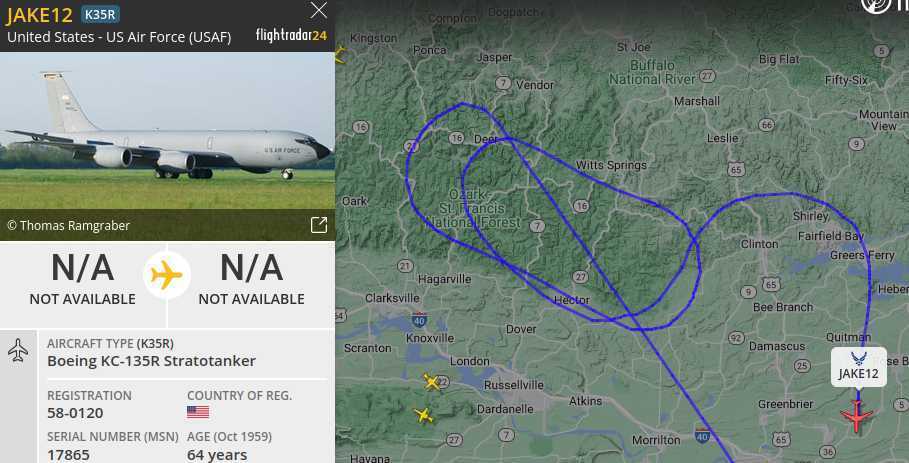Image resolution: width=909 pixels, height=463 pixels.
Task: Click the yellow plane route icon
Action: click(167, 275)
